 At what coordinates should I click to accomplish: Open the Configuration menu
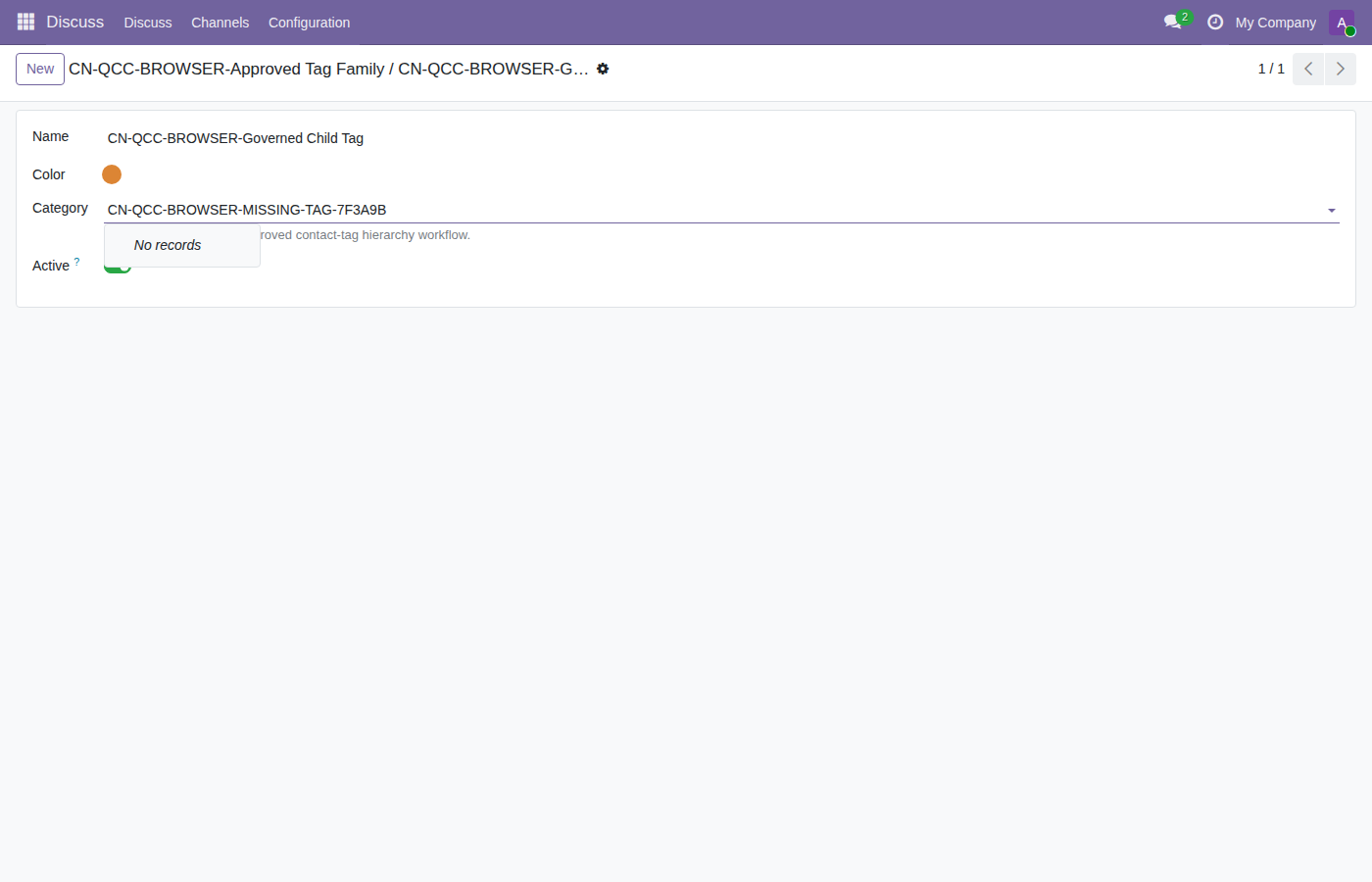click(x=309, y=23)
